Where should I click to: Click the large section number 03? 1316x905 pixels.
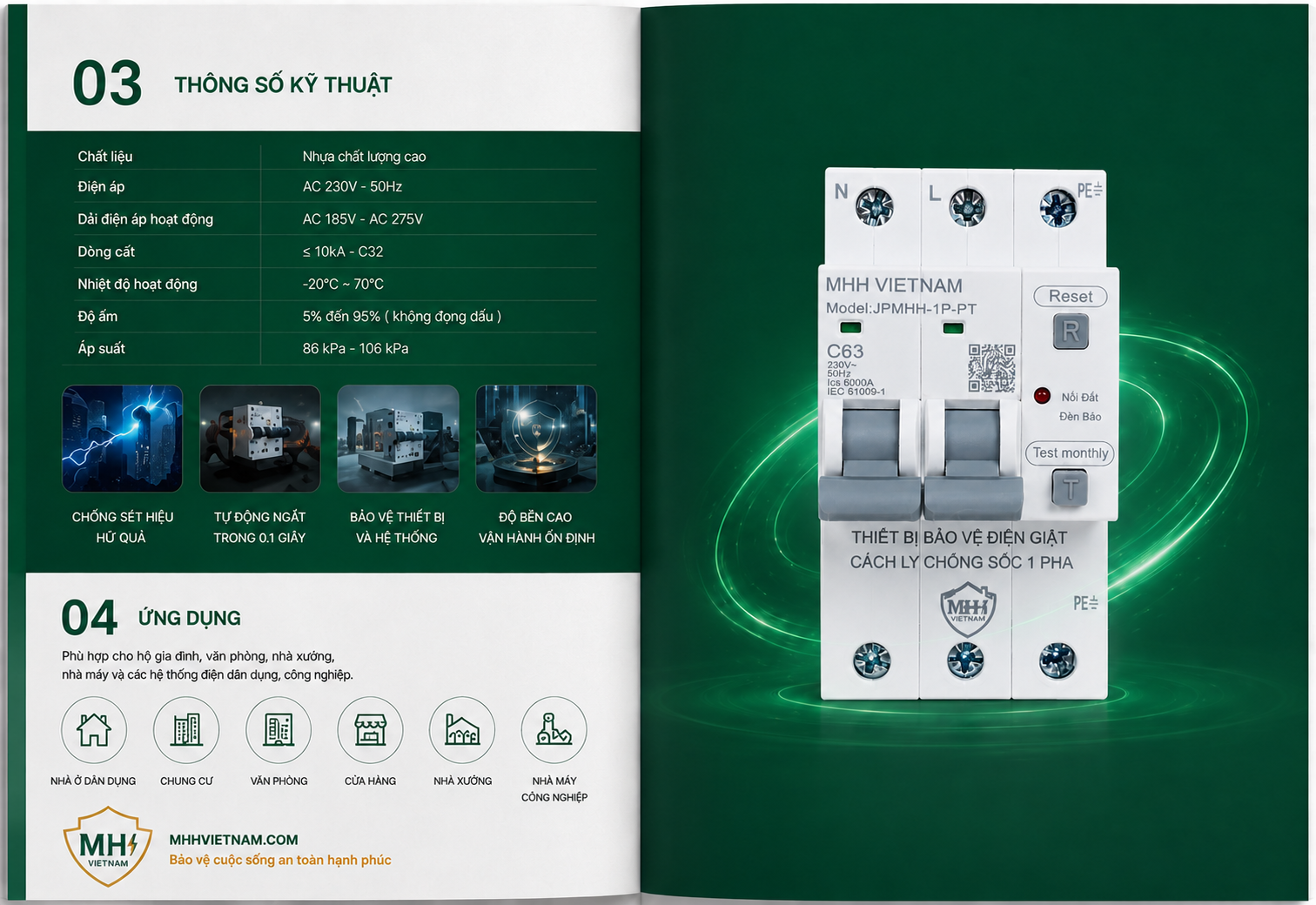(107, 84)
